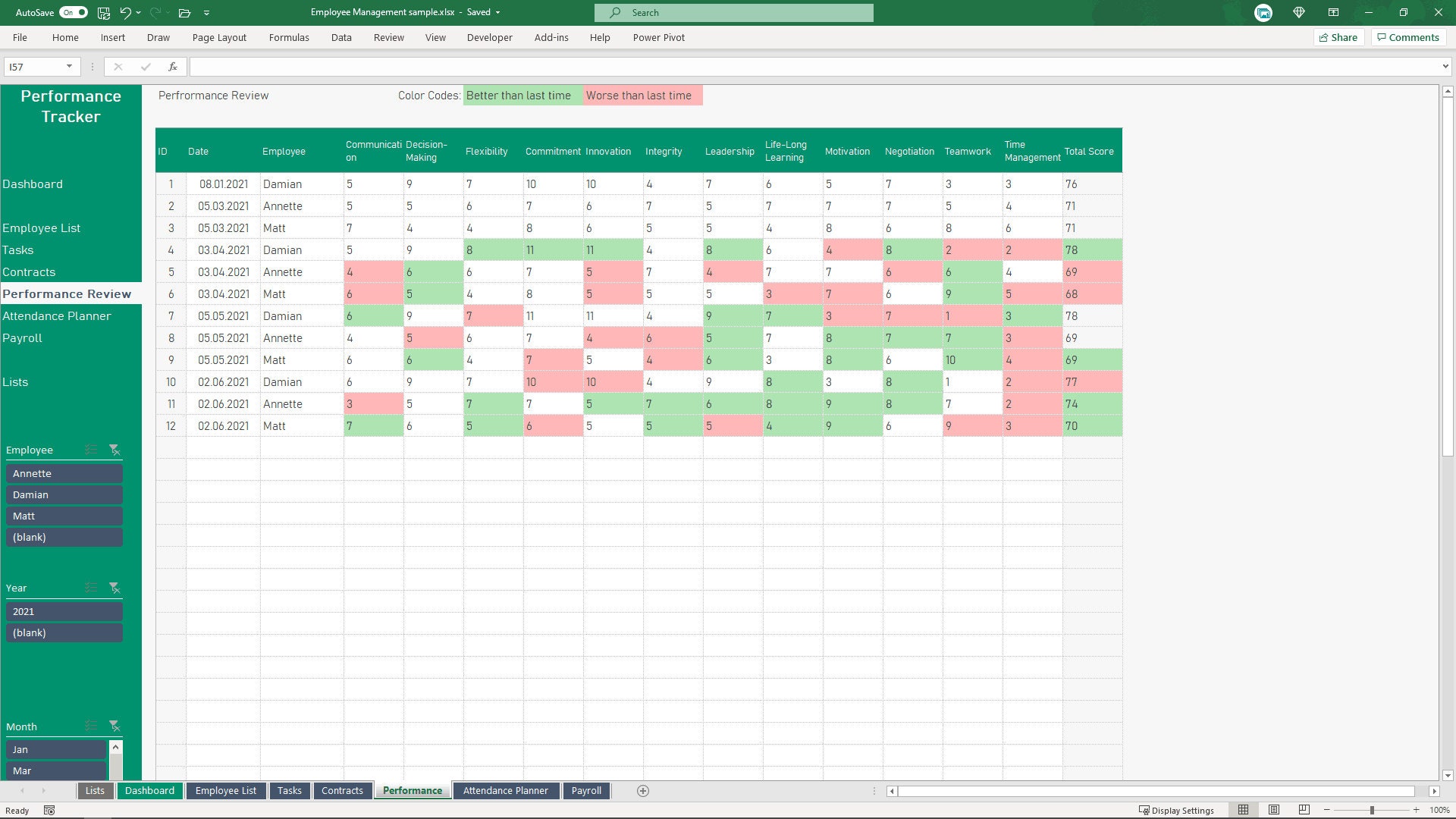
Task: Undo the last action
Action: (x=125, y=12)
